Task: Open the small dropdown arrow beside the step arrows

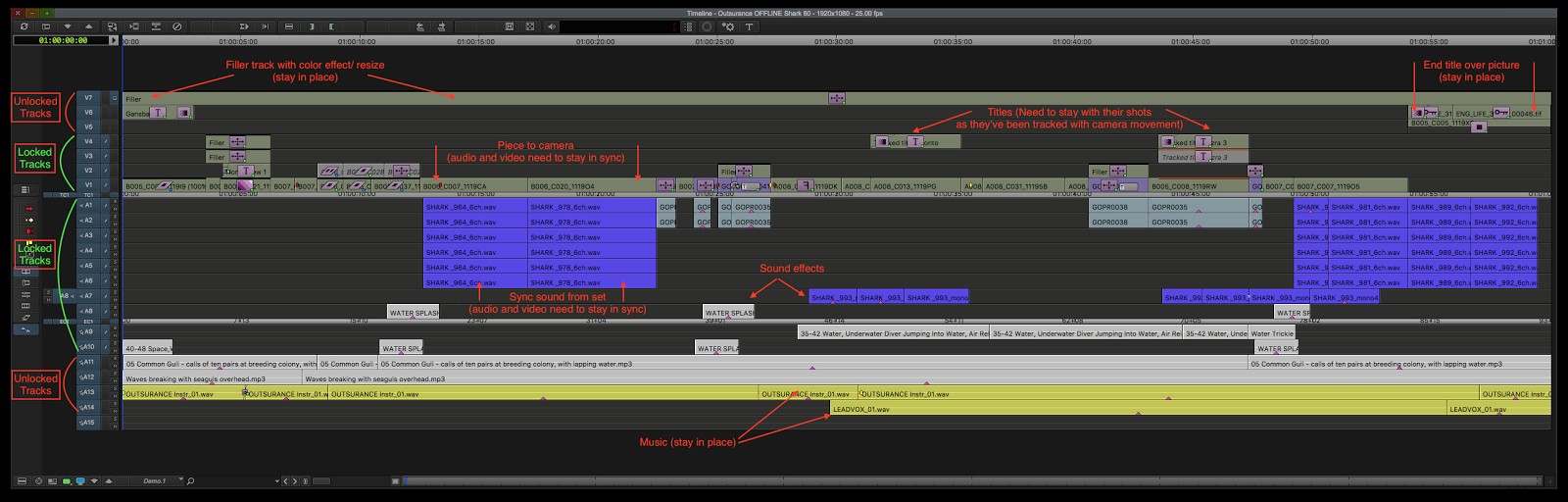Action: pyautogui.click(x=276, y=481)
